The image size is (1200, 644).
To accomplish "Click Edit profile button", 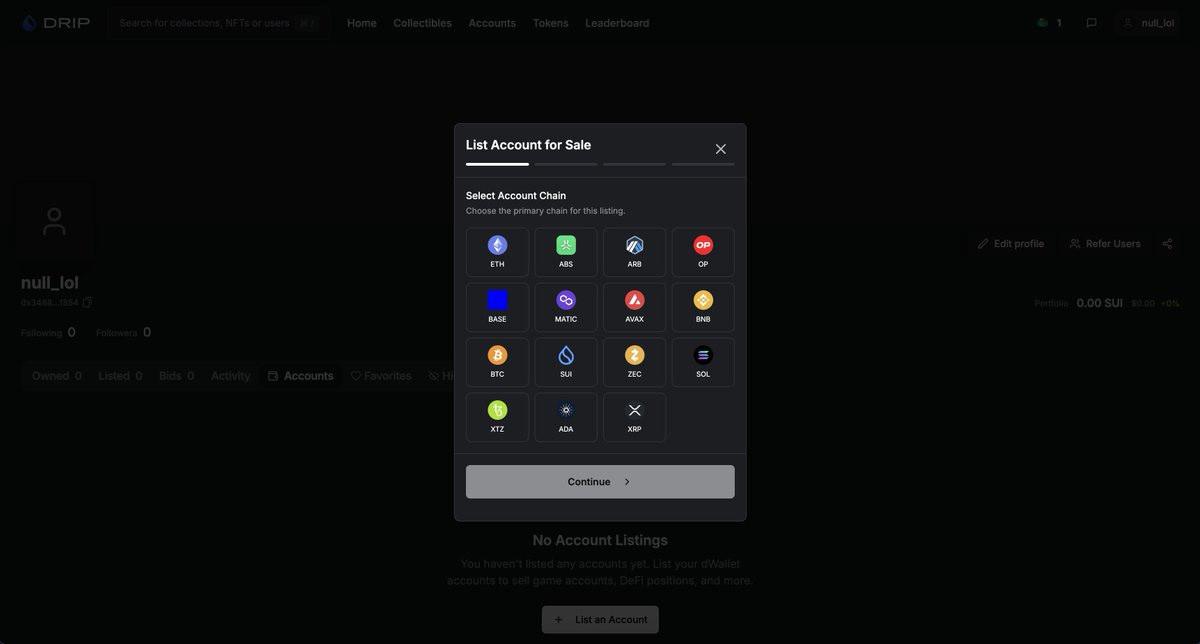I will pos(1011,244).
